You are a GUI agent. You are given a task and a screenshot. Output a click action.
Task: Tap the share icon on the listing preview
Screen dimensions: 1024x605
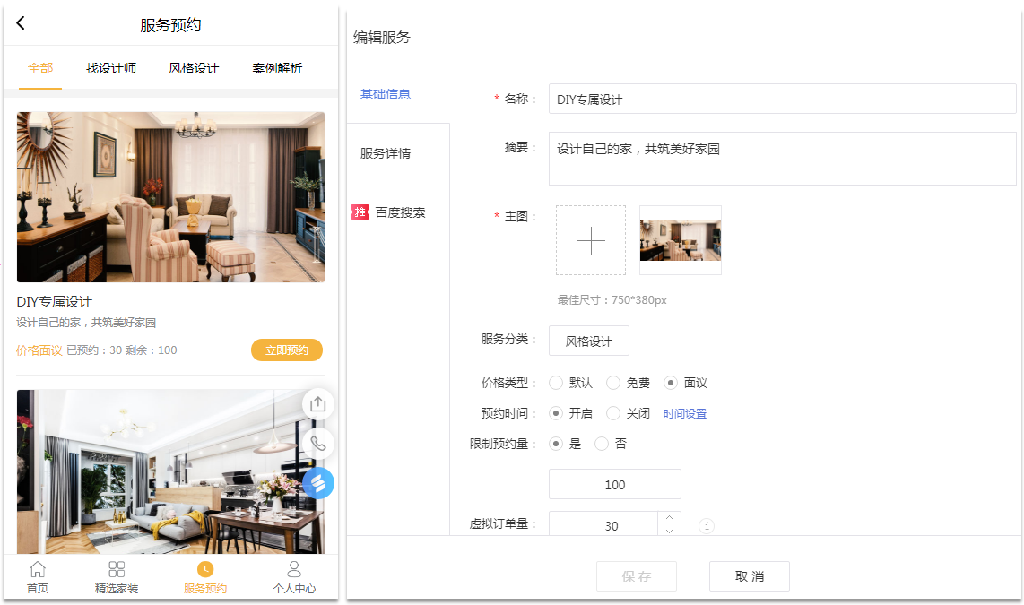point(318,403)
